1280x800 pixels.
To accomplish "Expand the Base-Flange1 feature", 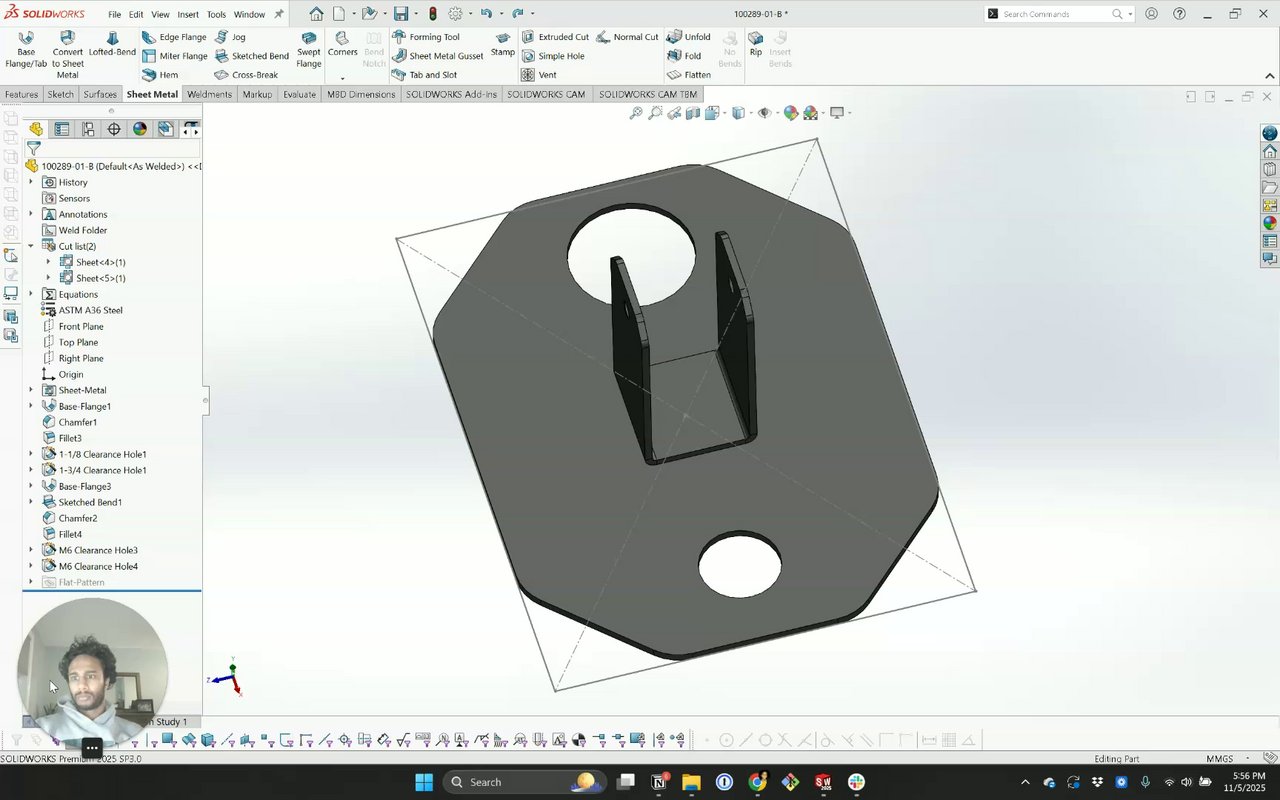I will (x=31, y=406).
